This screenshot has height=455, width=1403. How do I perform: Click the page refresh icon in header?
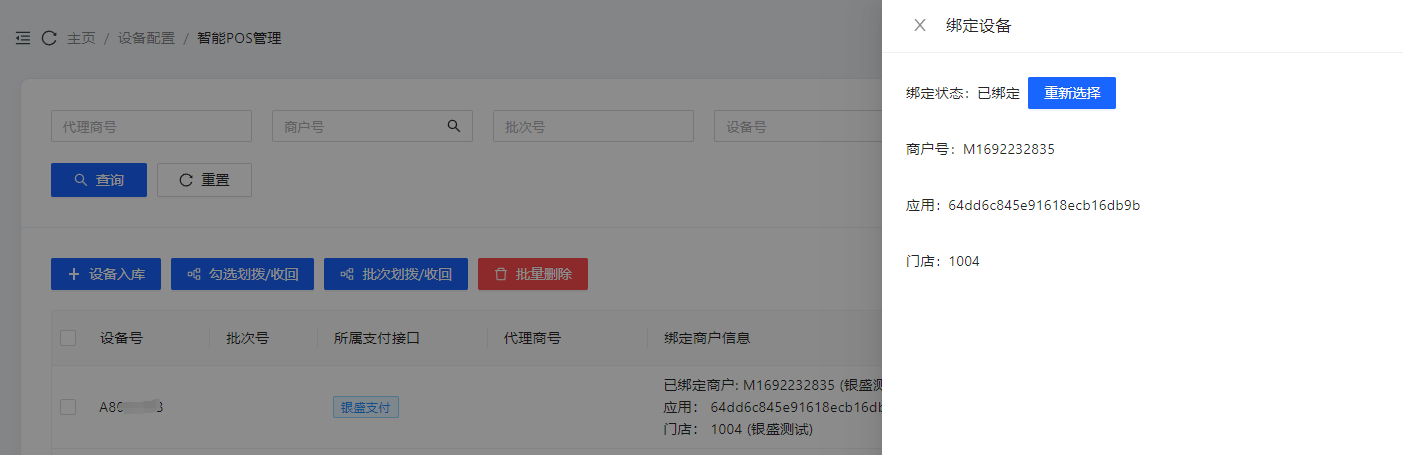[x=49, y=39]
